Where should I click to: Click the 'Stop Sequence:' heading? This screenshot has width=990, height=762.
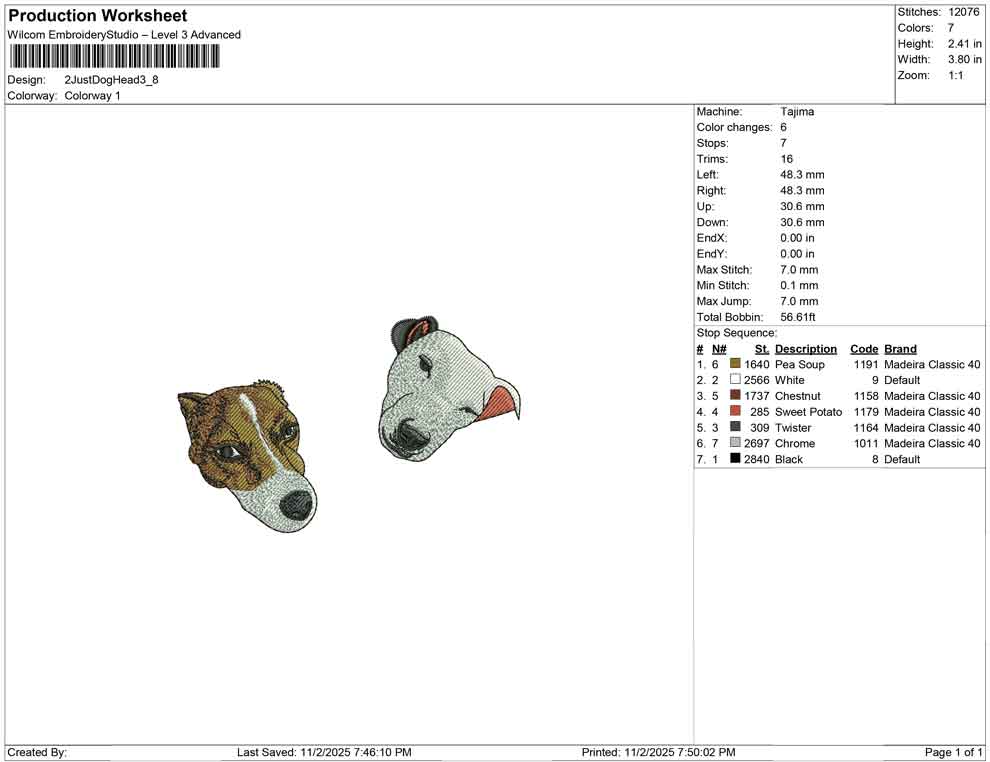[737, 333]
